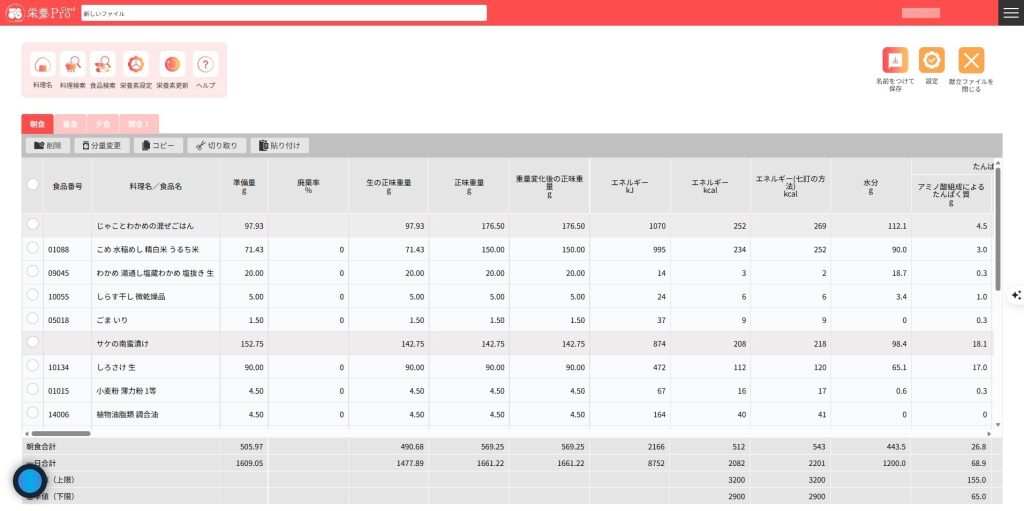1024x511 pixels.
Task: Open 栄養素設定 nutrient settings
Action: click(x=135, y=66)
